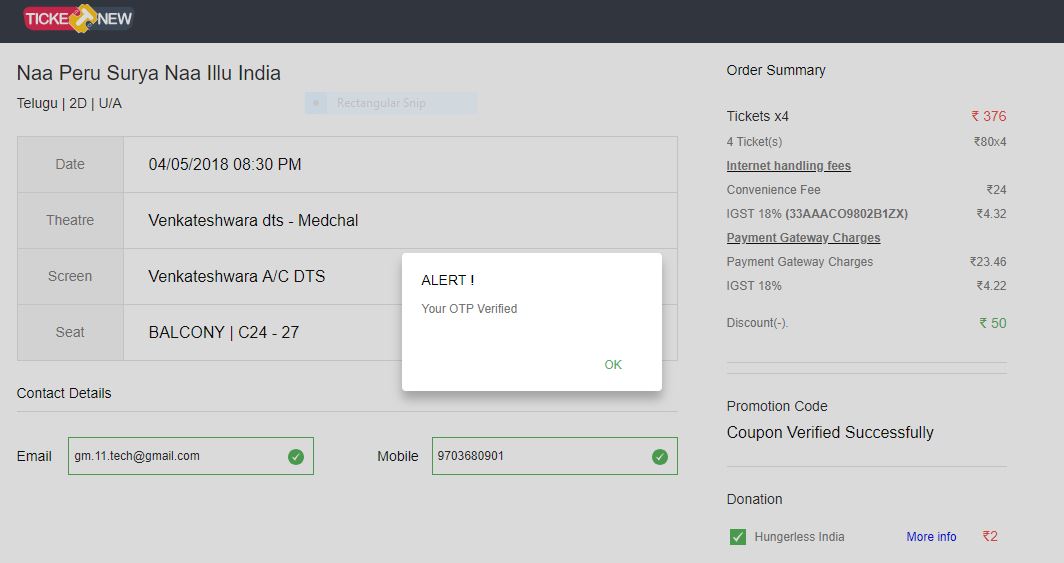Click the movie title Naa Peru Surya
The image size is (1064, 563).
click(x=149, y=73)
